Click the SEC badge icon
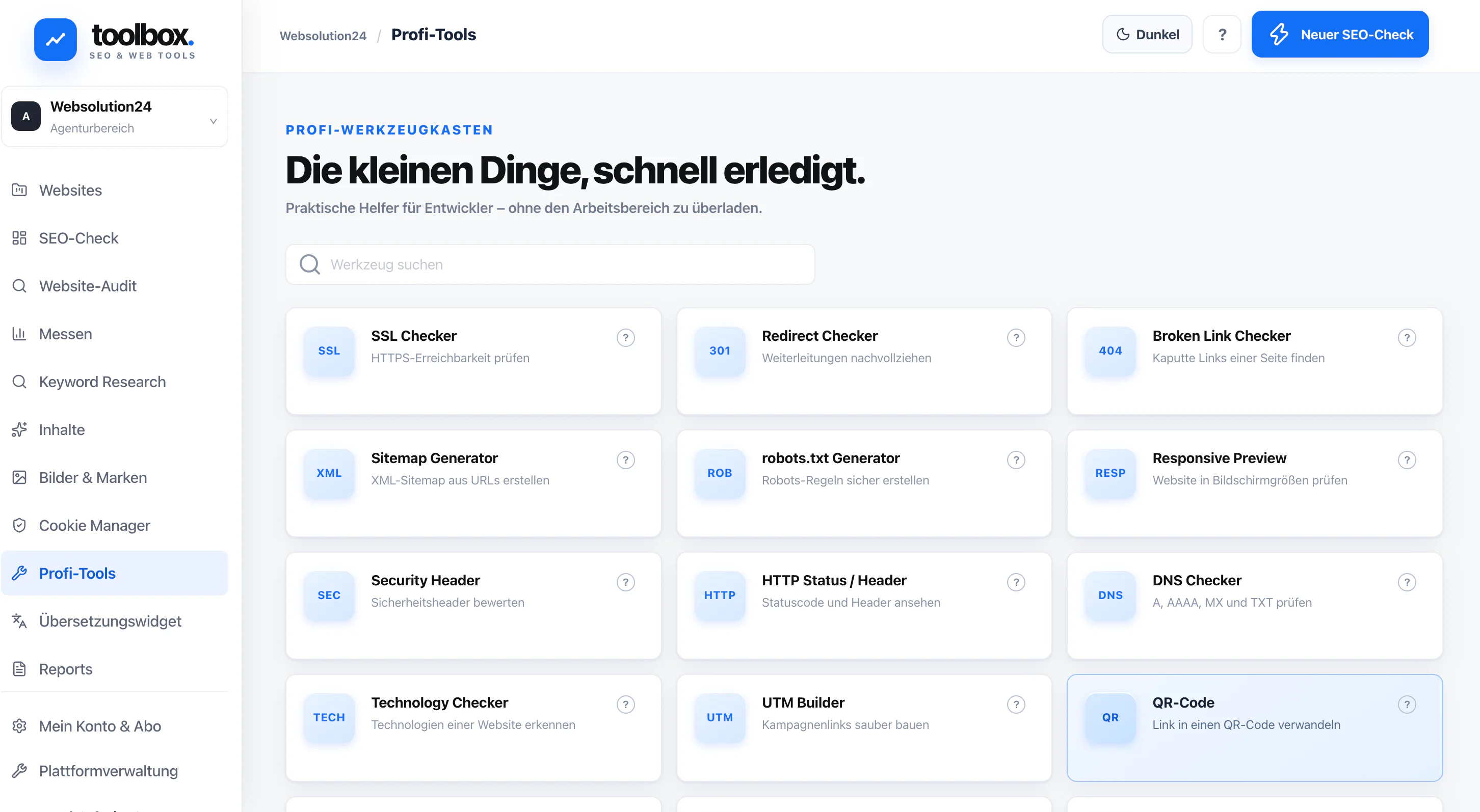Image resolution: width=1480 pixels, height=812 pixels. (329, 596)
